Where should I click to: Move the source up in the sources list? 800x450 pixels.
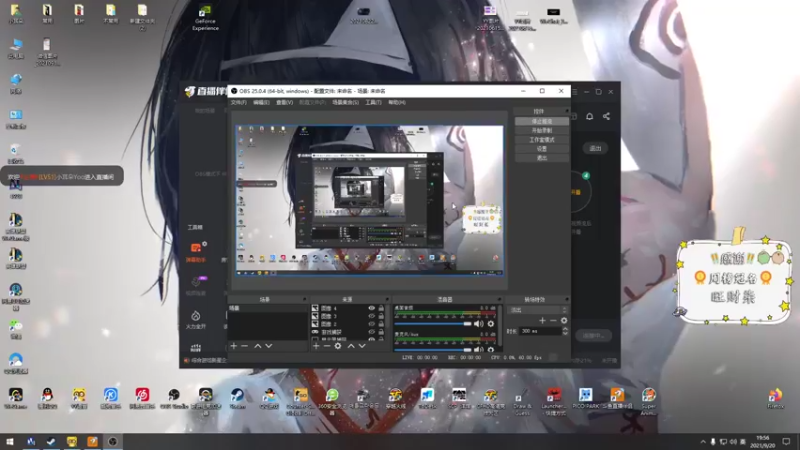[351, 346]
